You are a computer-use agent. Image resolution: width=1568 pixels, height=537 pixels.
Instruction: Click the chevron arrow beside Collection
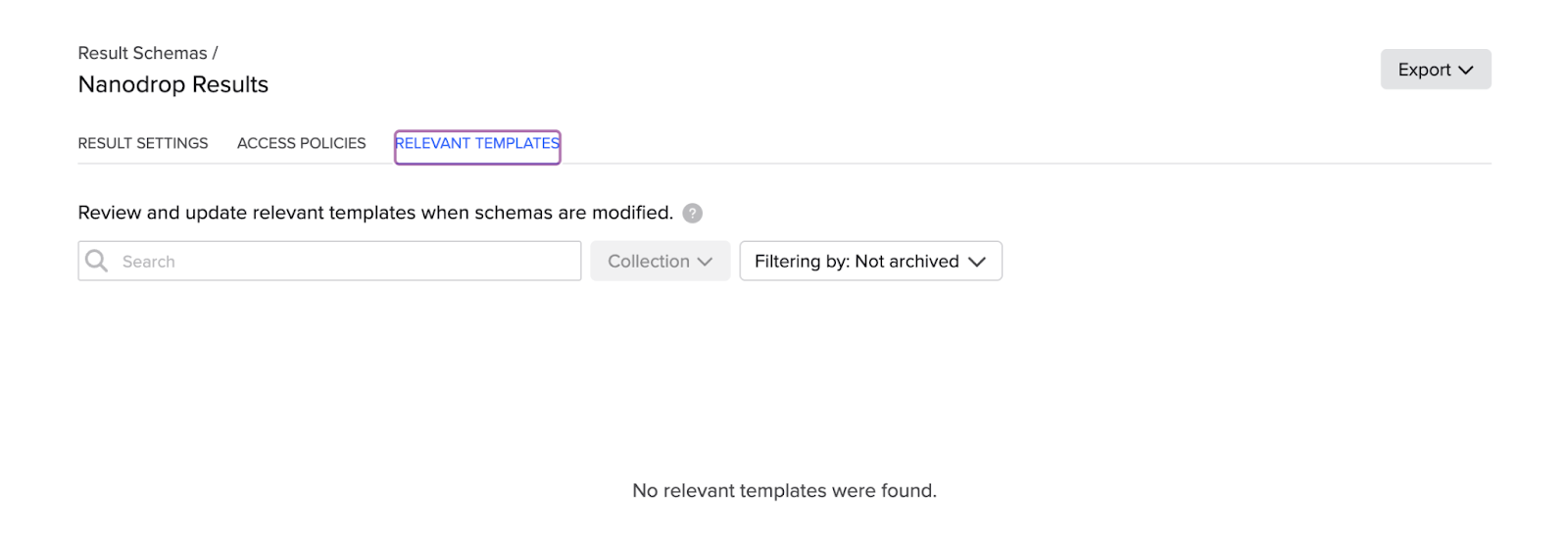coord(705,262)
